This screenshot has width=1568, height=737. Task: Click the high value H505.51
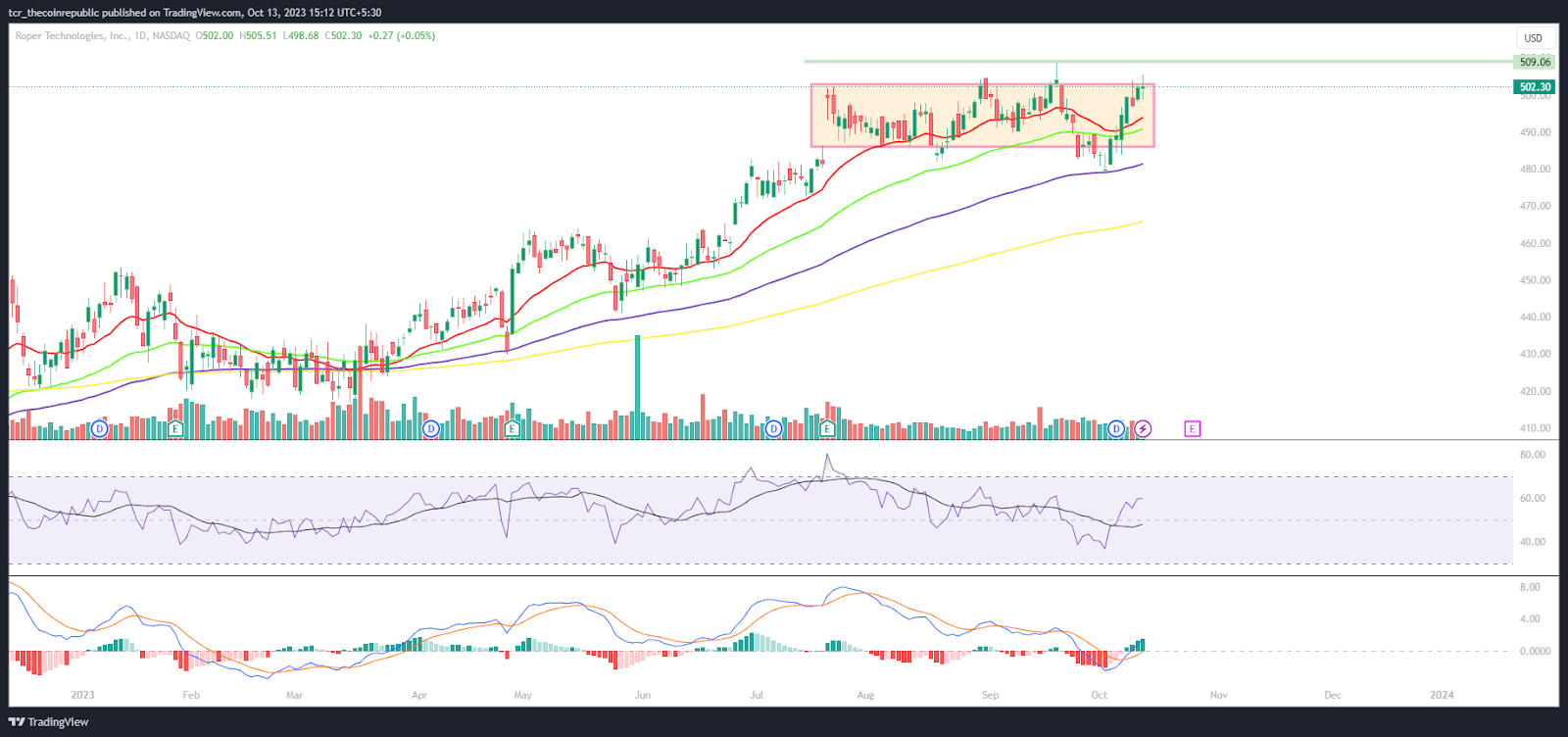[258, 35]
